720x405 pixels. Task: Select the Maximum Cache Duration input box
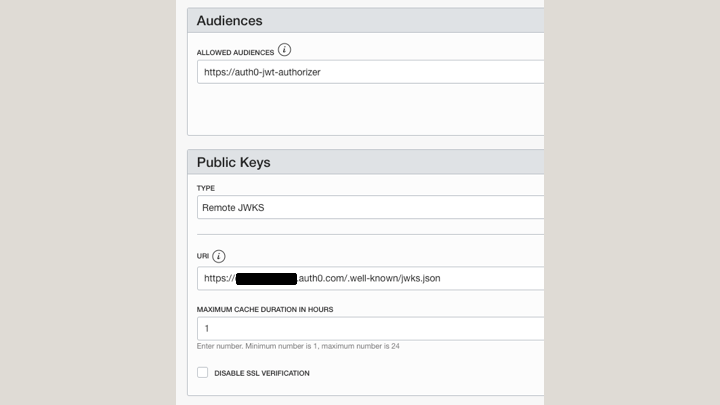pos(370,328)
